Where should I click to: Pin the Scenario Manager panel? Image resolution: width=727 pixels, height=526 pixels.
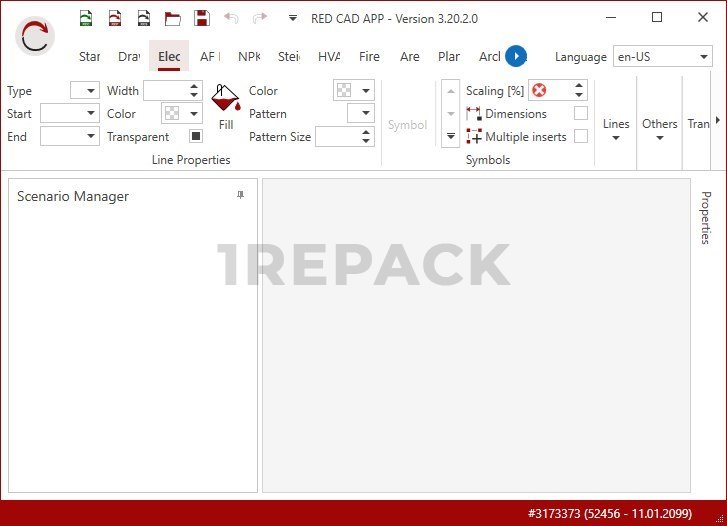point(240,196)
